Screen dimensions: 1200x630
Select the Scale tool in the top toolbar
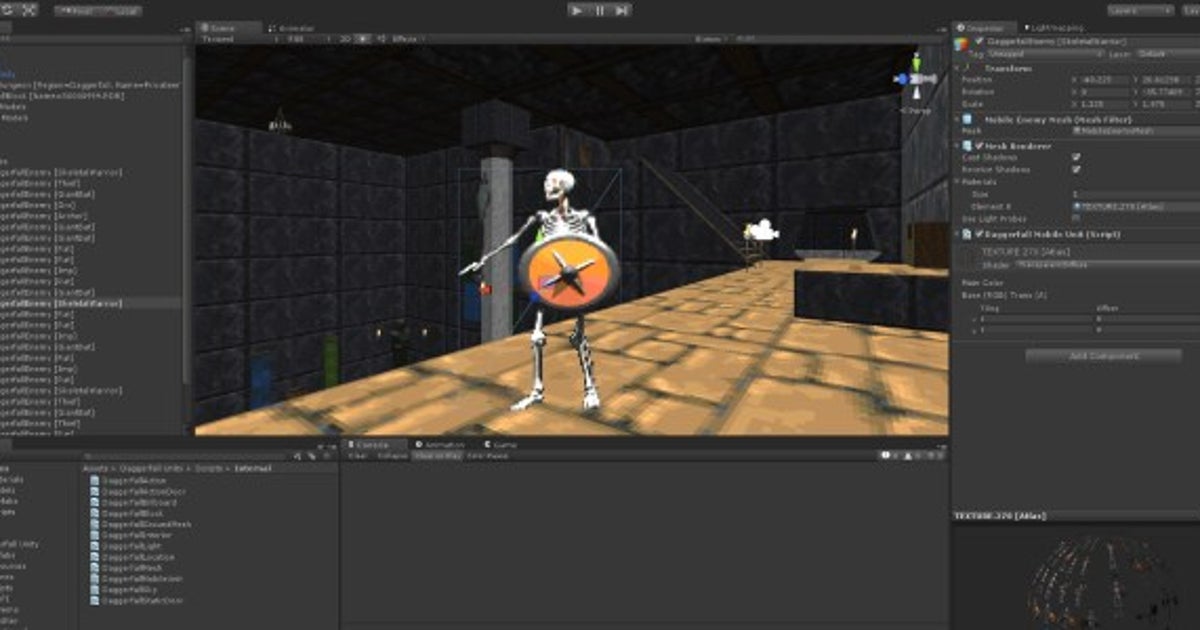[x=28, y=10]
